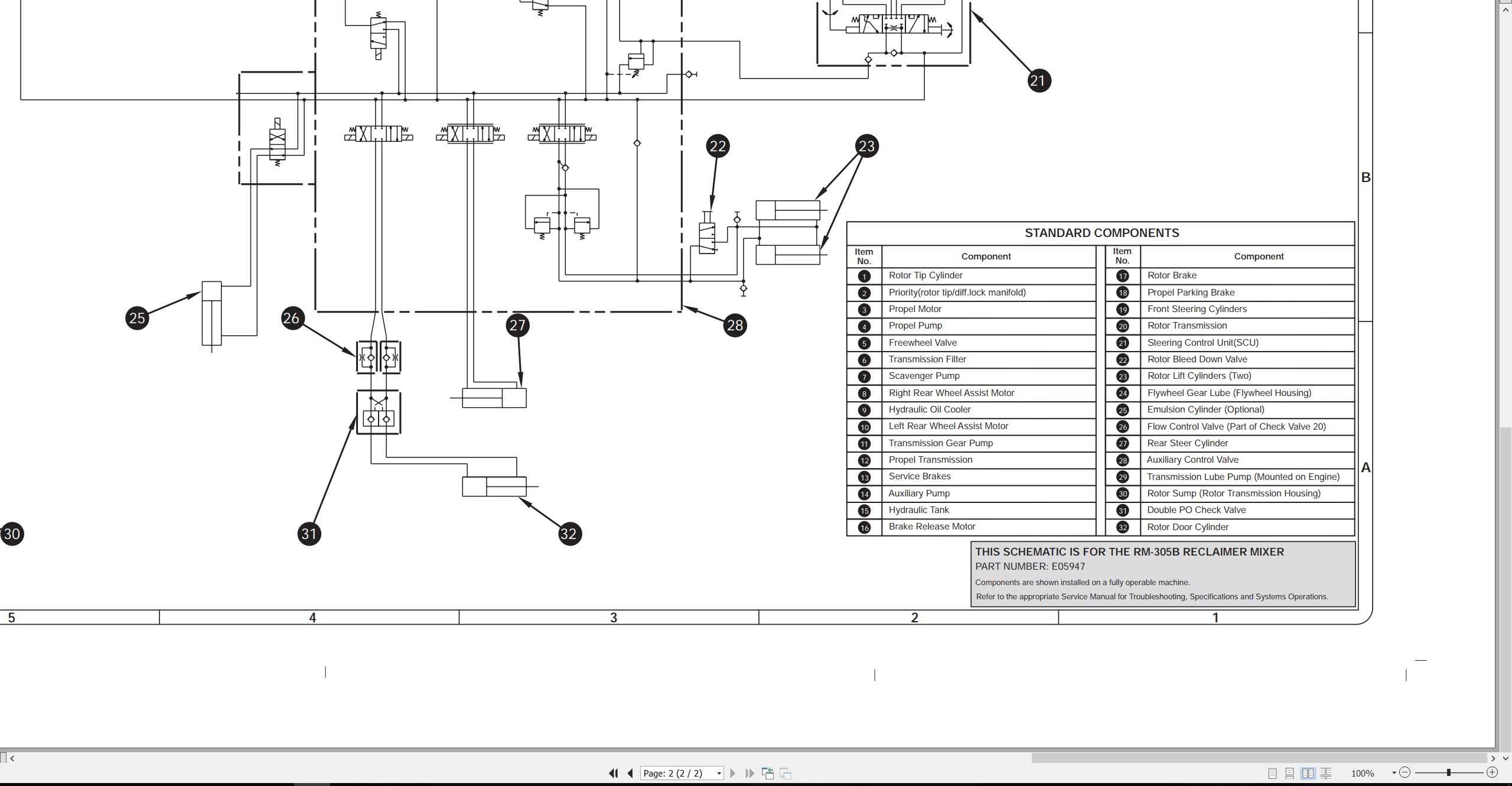Screen dimensions: 1512x786
Task: Go to the previous page
Action: [630, 773]
